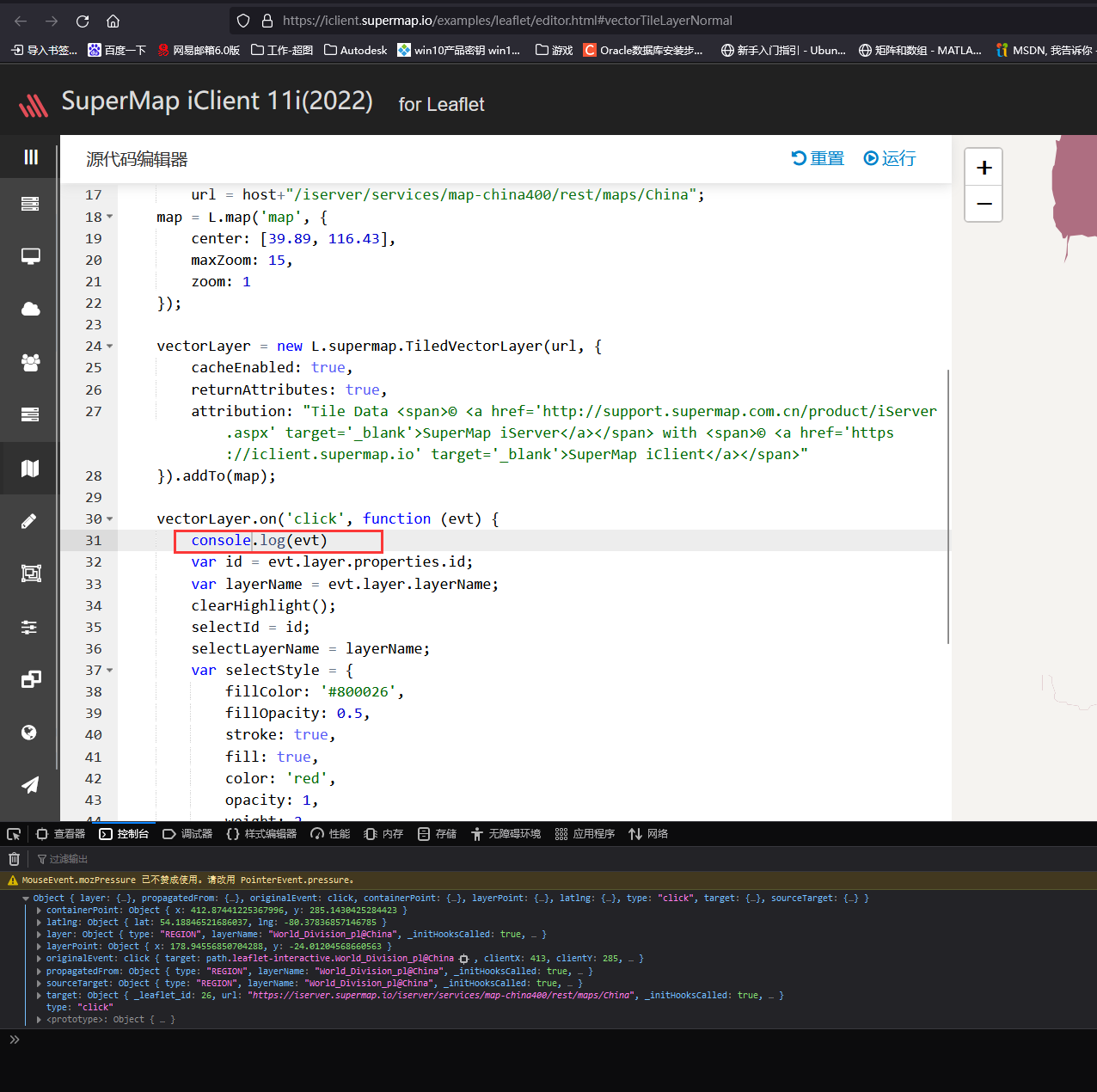Click the DOM node target icon in originalEvent
1097x1092 pixels.
click(464, 959)
